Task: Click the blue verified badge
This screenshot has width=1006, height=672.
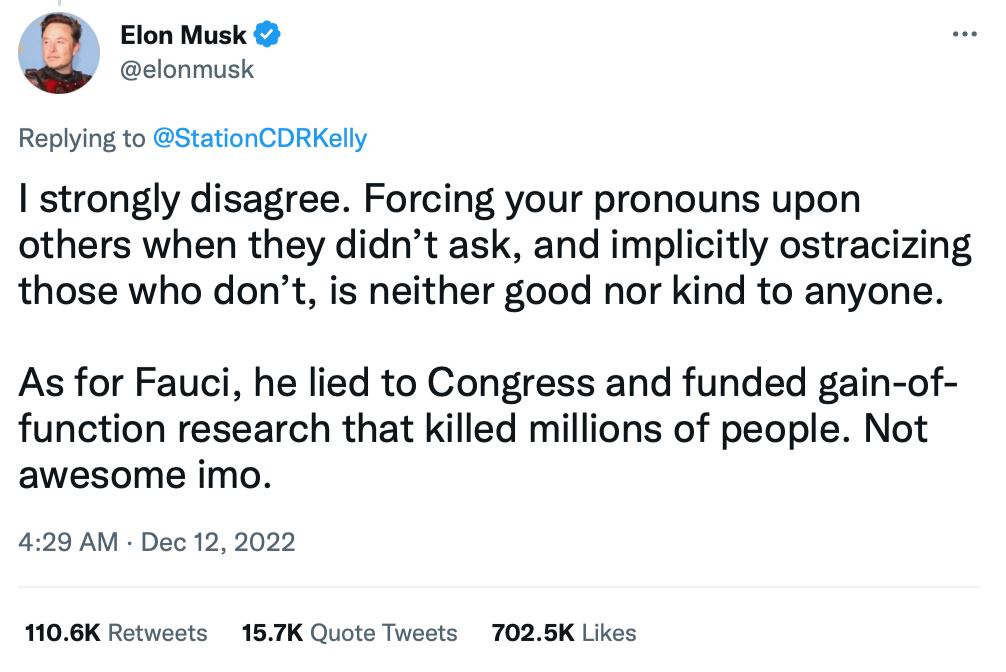Action: tap(267, 36)
